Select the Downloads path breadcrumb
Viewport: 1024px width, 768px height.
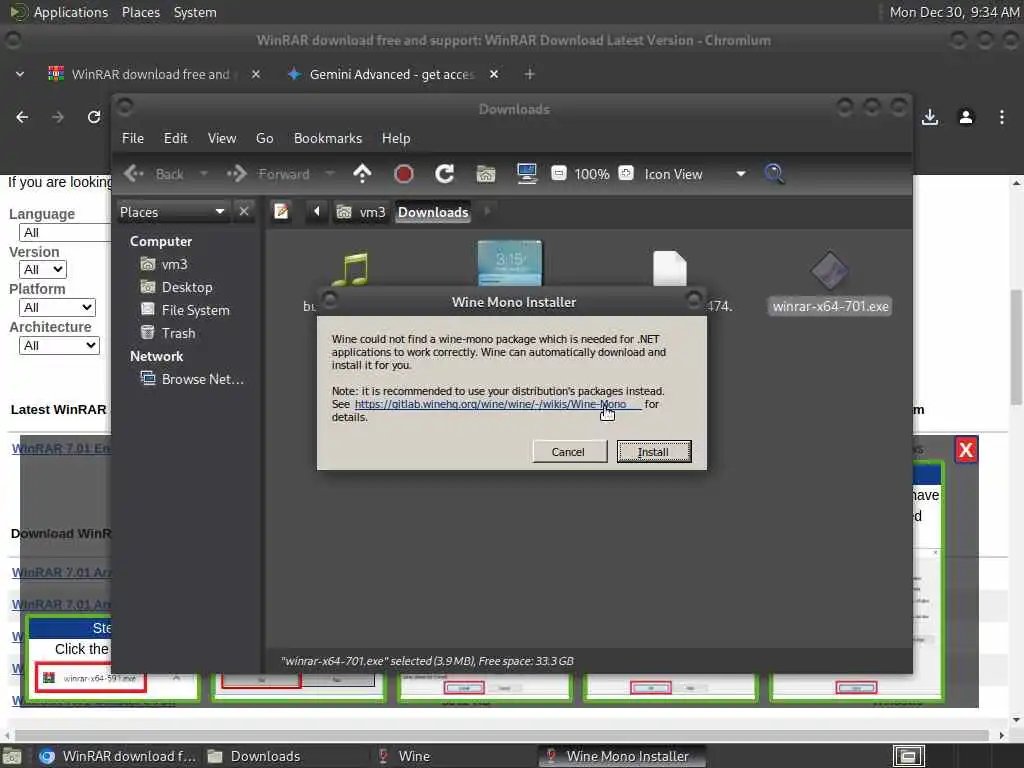coord(433,212)
